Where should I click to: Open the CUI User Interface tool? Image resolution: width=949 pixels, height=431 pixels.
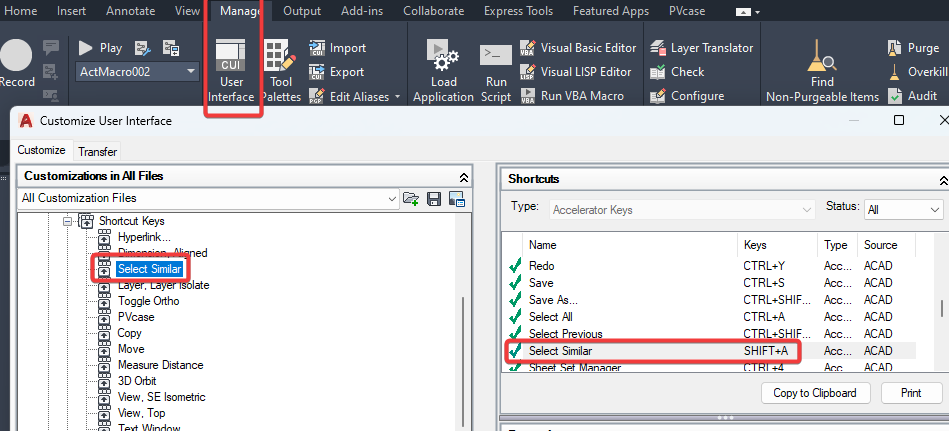click(231, 70)
